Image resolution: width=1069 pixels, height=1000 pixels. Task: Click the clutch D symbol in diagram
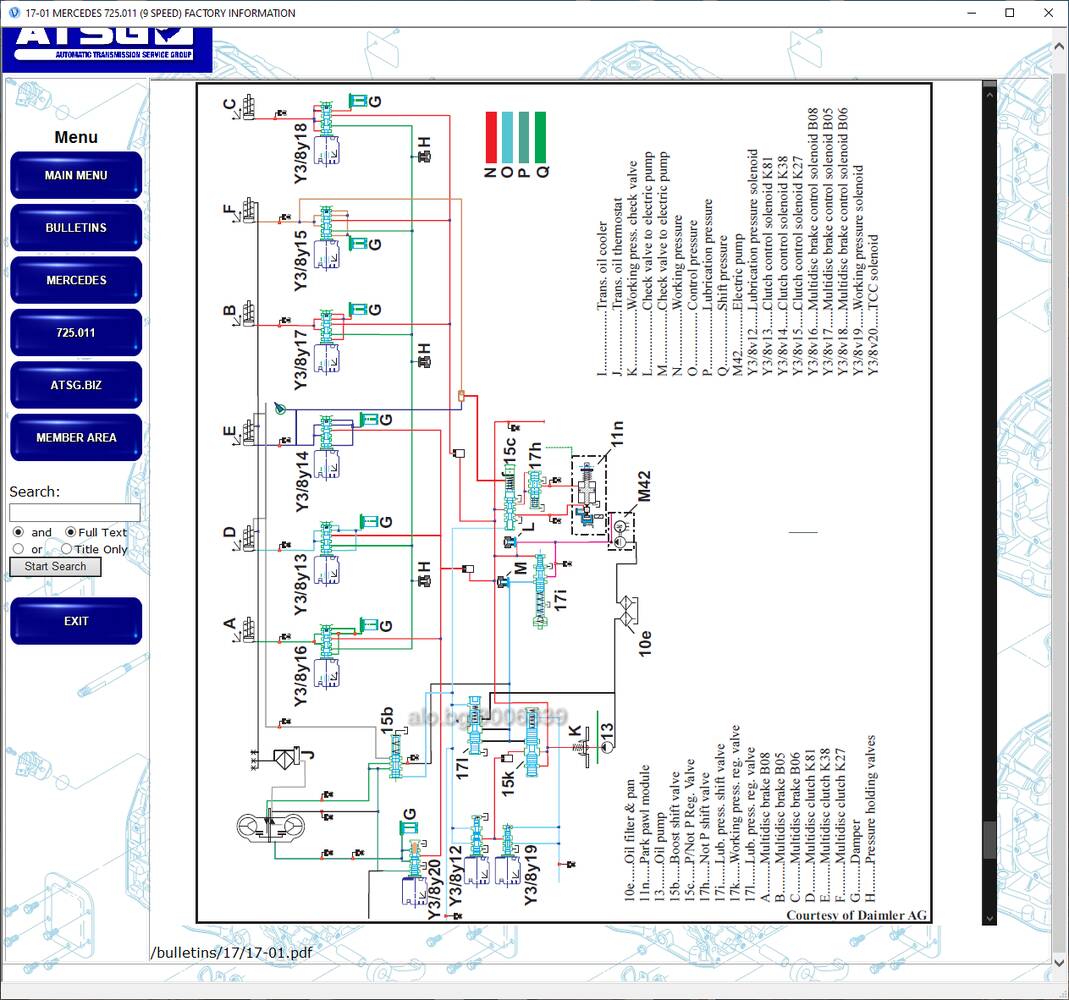click(250, 536)
